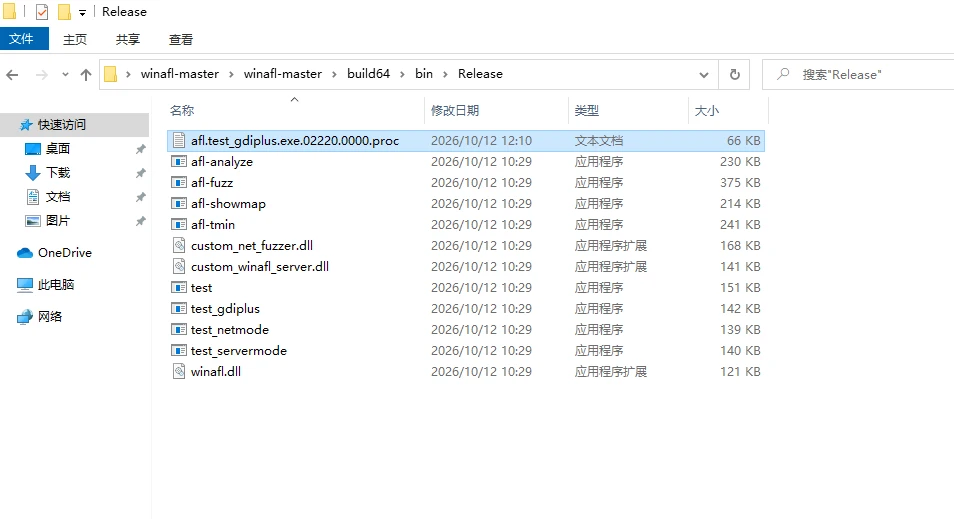Click the 375 KB size cell

pos(740,183)
